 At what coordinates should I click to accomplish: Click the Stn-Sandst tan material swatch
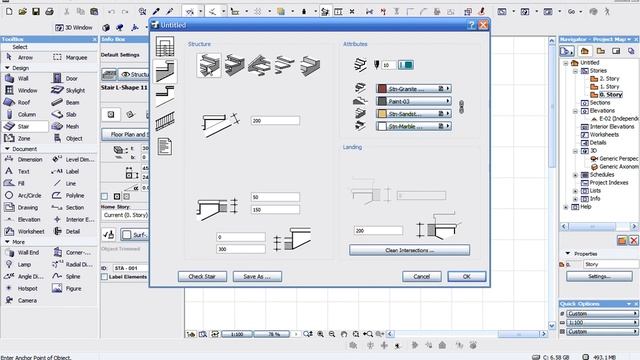(382, 114)
